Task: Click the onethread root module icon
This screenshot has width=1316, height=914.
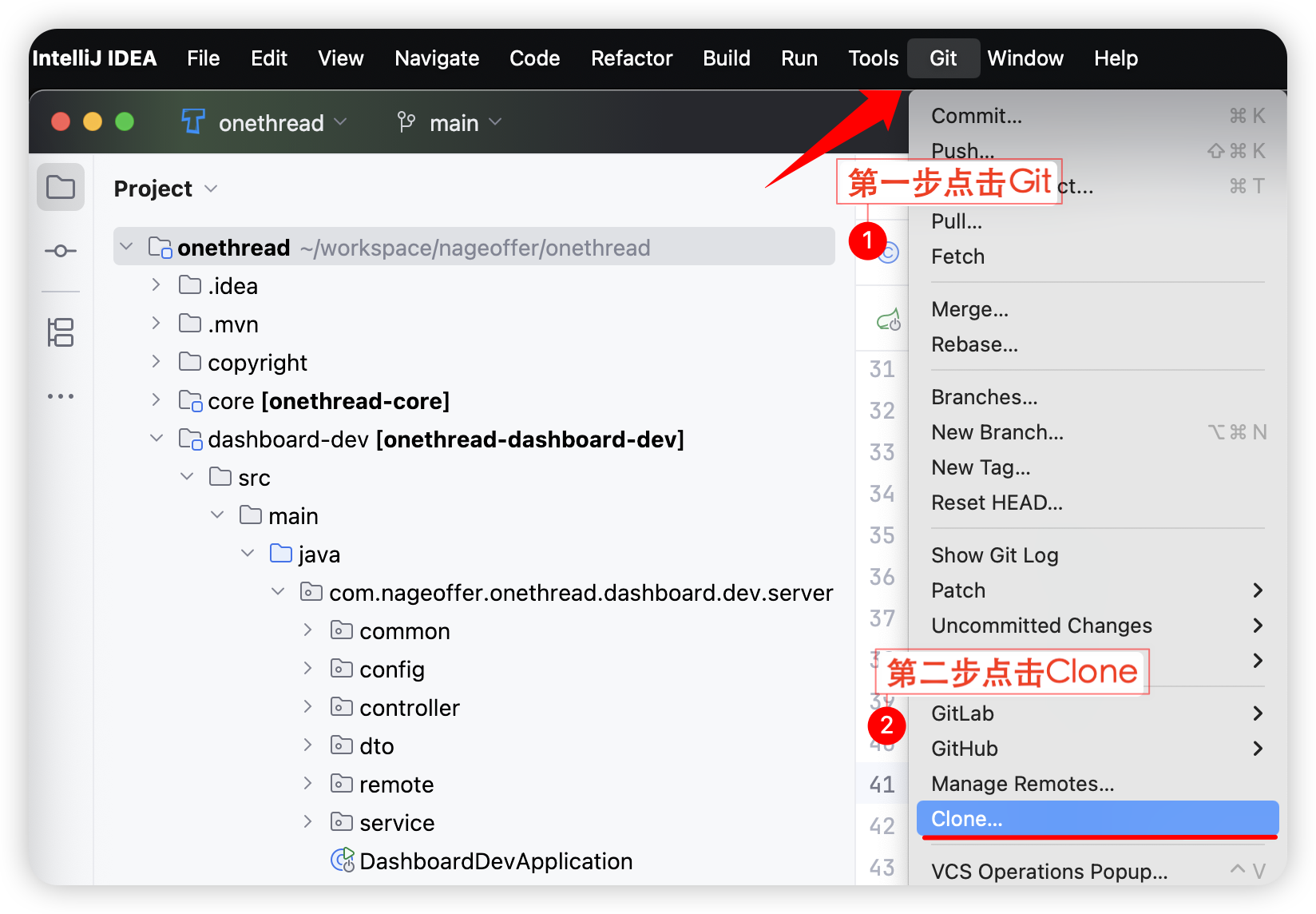Action: 160,248
